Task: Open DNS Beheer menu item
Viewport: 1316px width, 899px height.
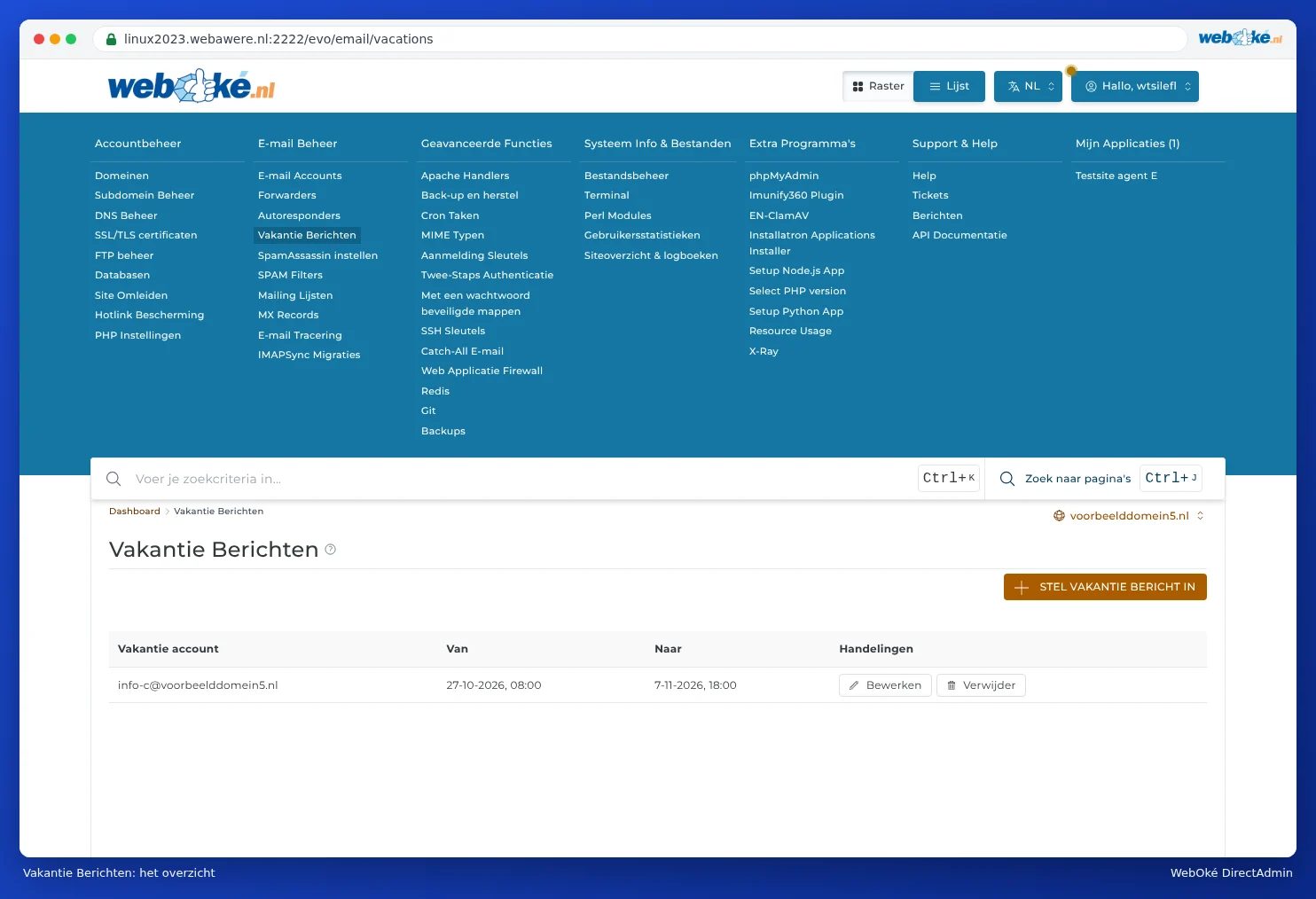Action: 126,215
